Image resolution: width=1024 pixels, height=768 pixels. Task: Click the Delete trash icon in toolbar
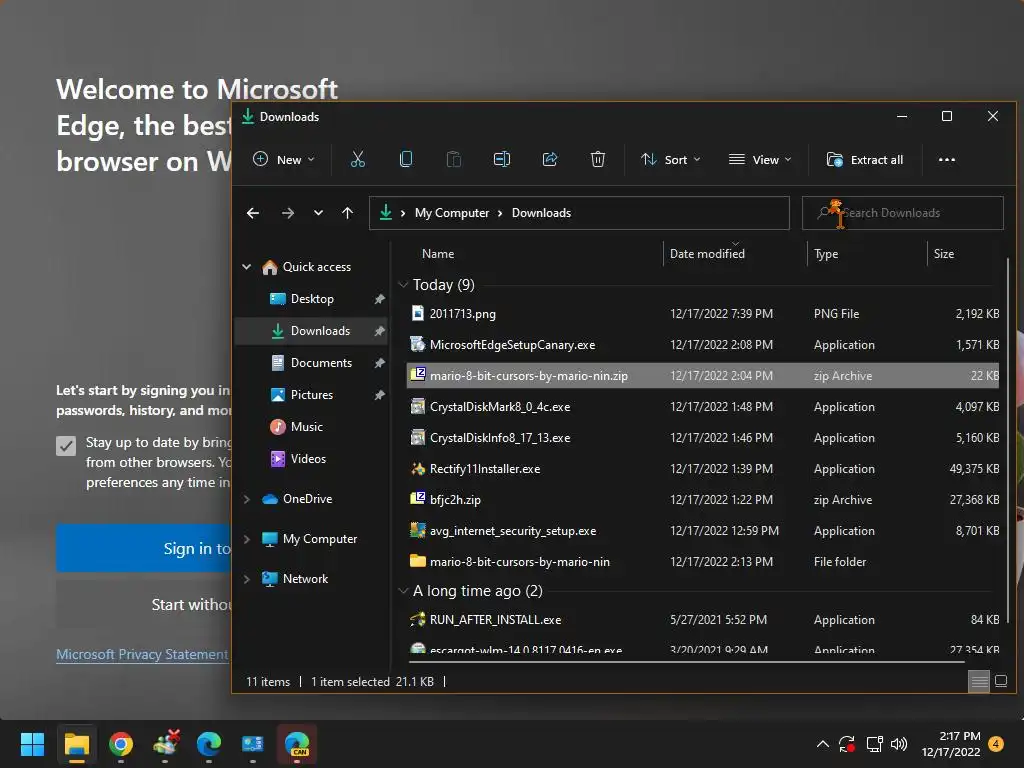(x=598, y=159)
